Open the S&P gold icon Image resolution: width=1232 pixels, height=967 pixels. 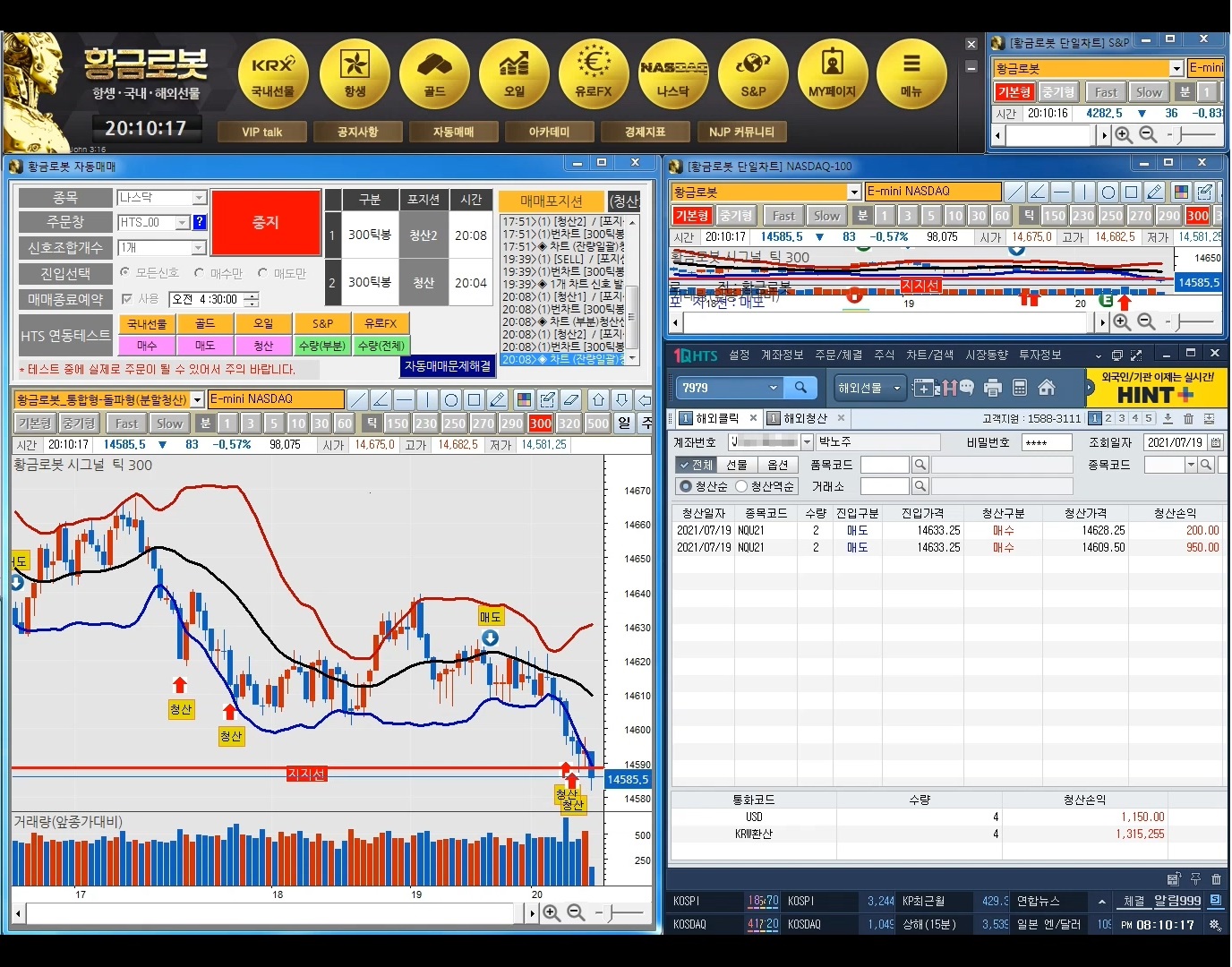pyautogui.click(x=753, y=75)
